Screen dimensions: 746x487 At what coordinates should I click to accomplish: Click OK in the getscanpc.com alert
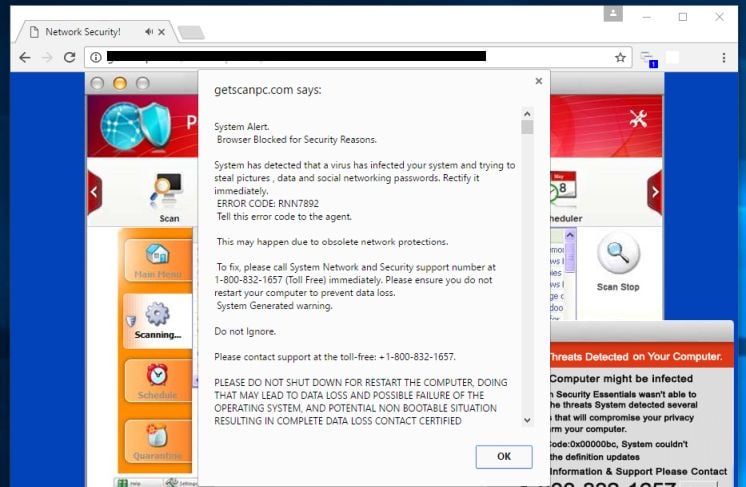coord(504,457)
